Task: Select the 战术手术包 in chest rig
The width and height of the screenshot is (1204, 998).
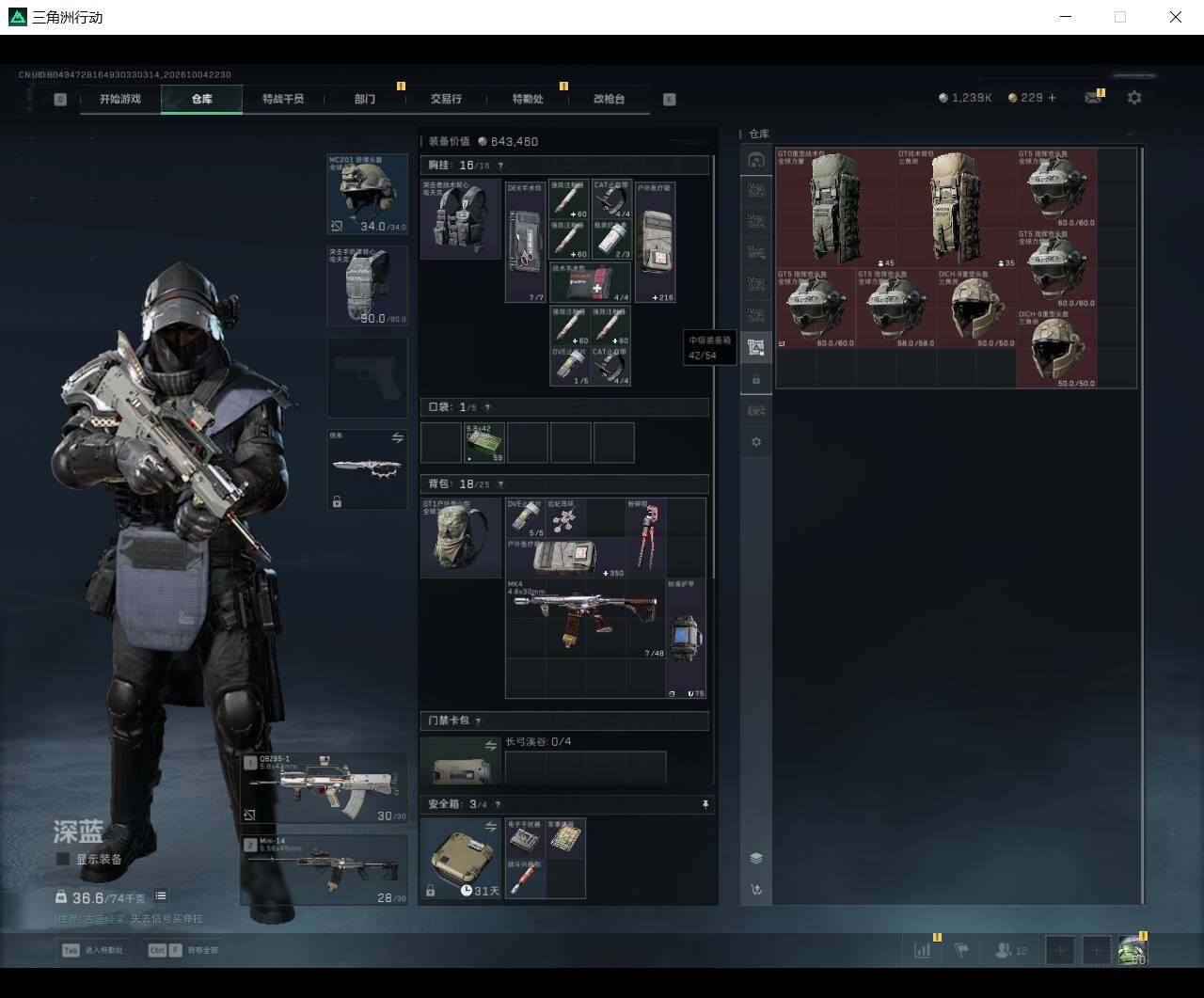Action: coord(590,282)
